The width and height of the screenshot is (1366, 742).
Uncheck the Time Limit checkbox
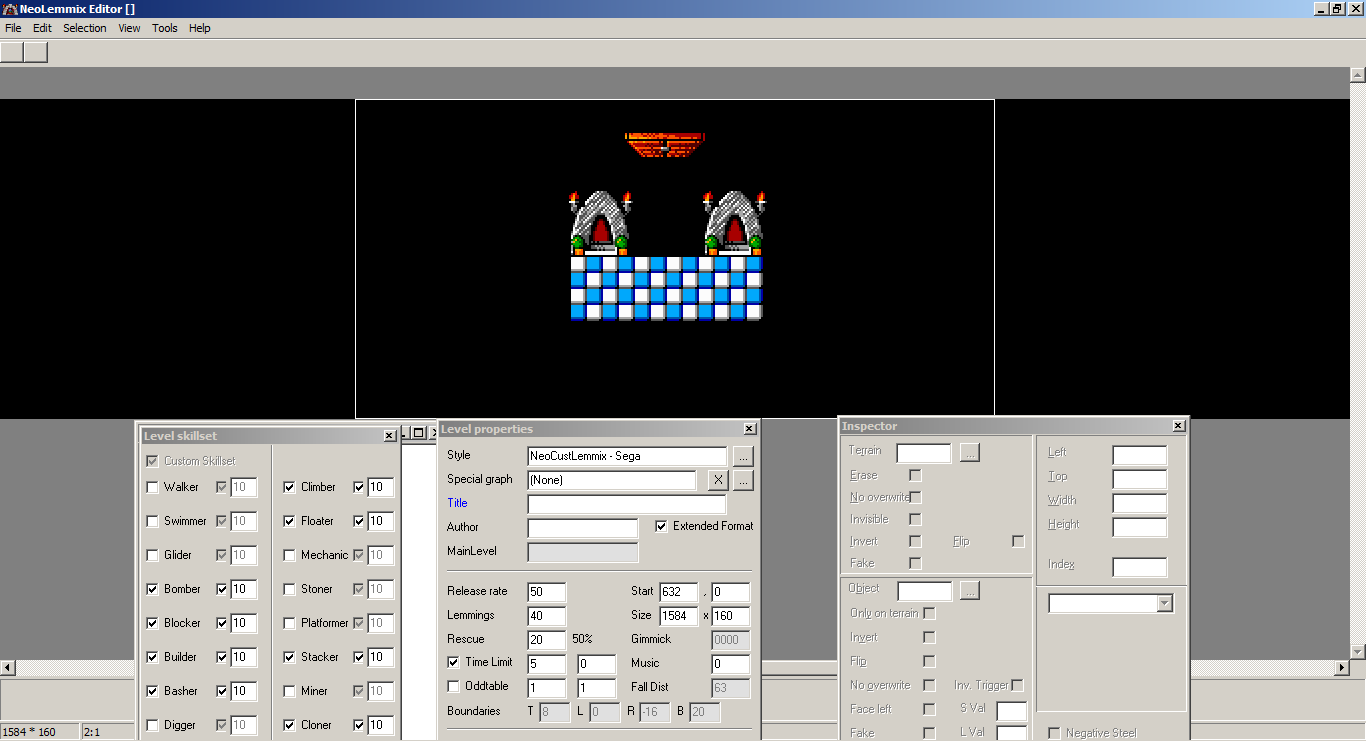tap(454, 663)
